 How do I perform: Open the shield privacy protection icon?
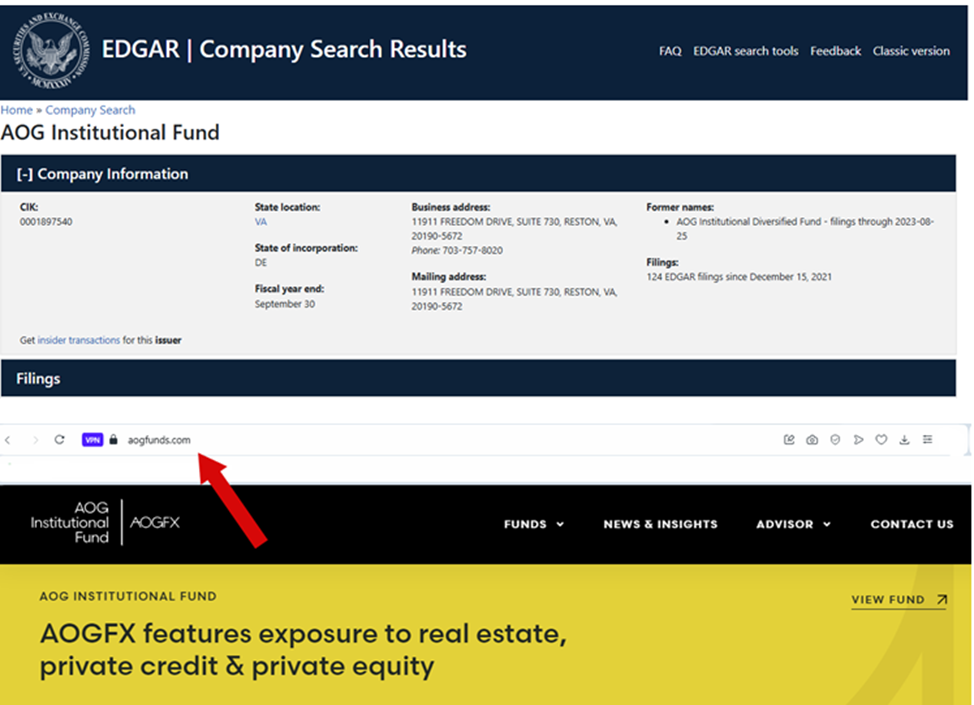click(x=835, y=440)
